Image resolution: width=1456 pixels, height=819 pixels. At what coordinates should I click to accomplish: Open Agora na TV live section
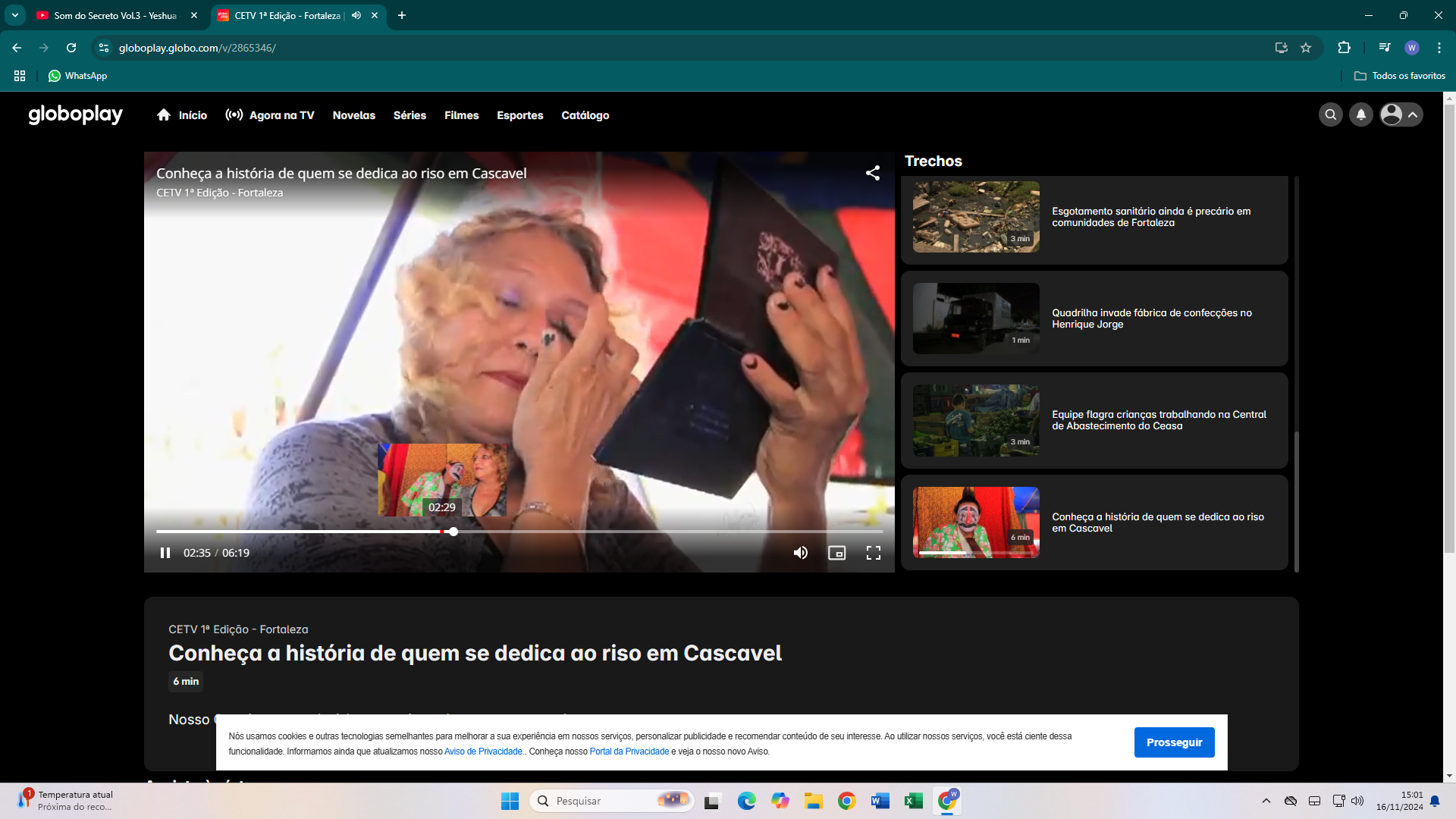(270, 115)
